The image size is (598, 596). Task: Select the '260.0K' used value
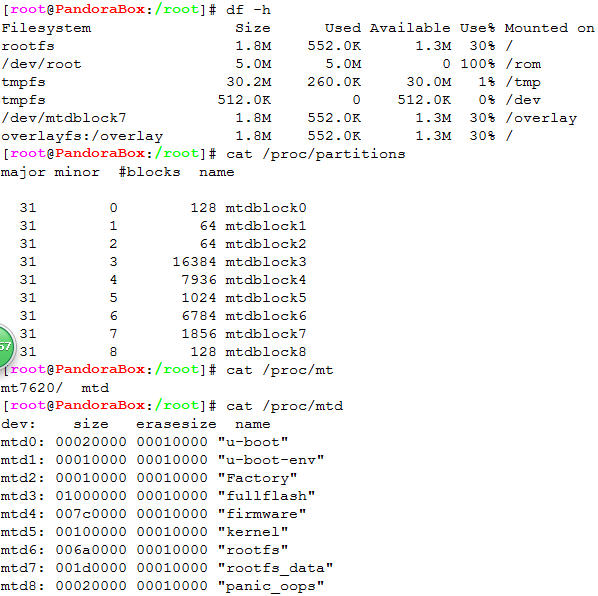pos(334,82)
